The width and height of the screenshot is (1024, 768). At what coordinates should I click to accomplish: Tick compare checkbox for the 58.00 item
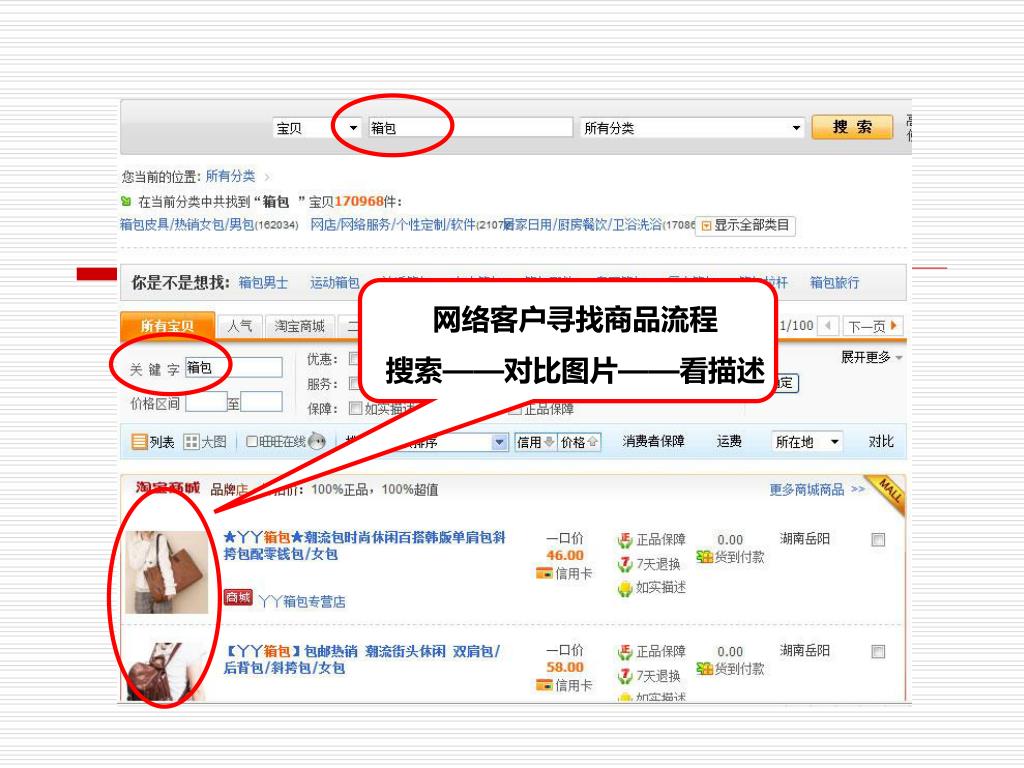878,652
